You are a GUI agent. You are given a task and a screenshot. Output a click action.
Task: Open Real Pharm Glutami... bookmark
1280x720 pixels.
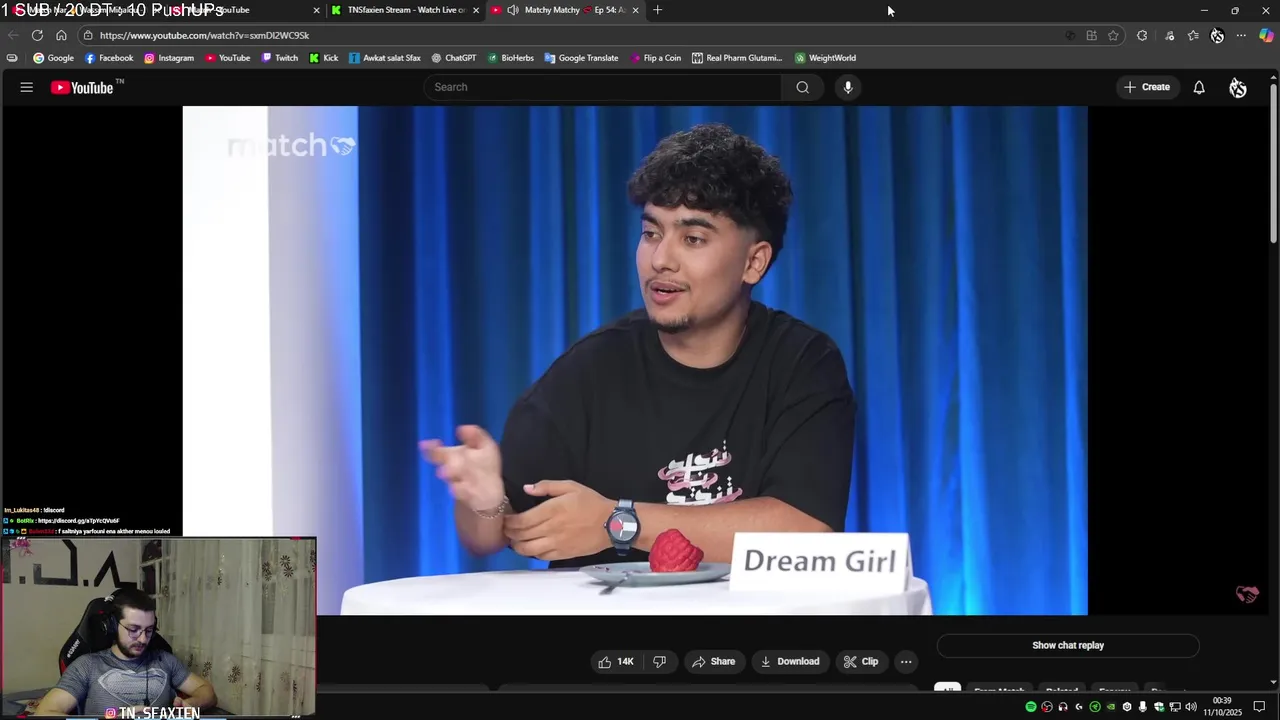(737, 58)
